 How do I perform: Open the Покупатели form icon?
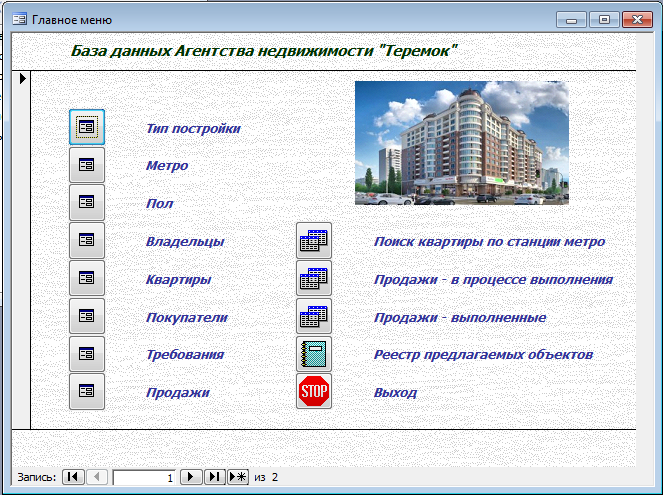(x=87, y=316)
